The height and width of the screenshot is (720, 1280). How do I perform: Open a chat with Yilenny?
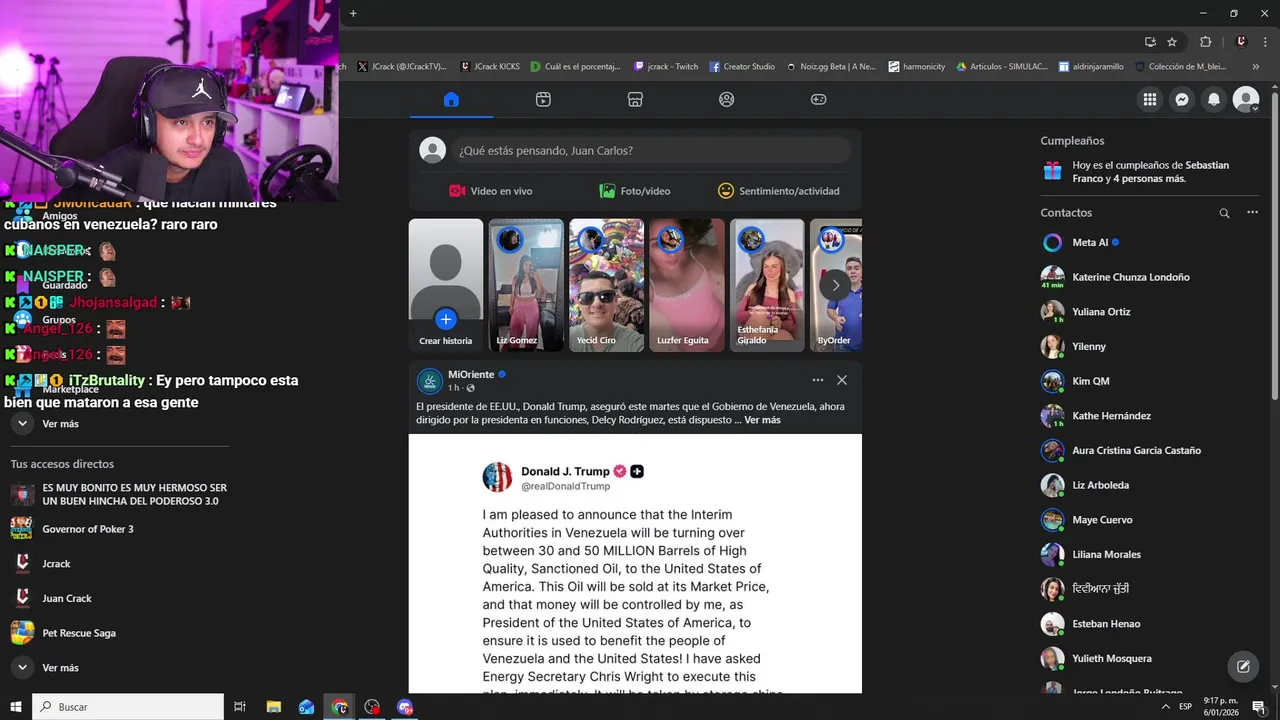tap(1148, 347)
